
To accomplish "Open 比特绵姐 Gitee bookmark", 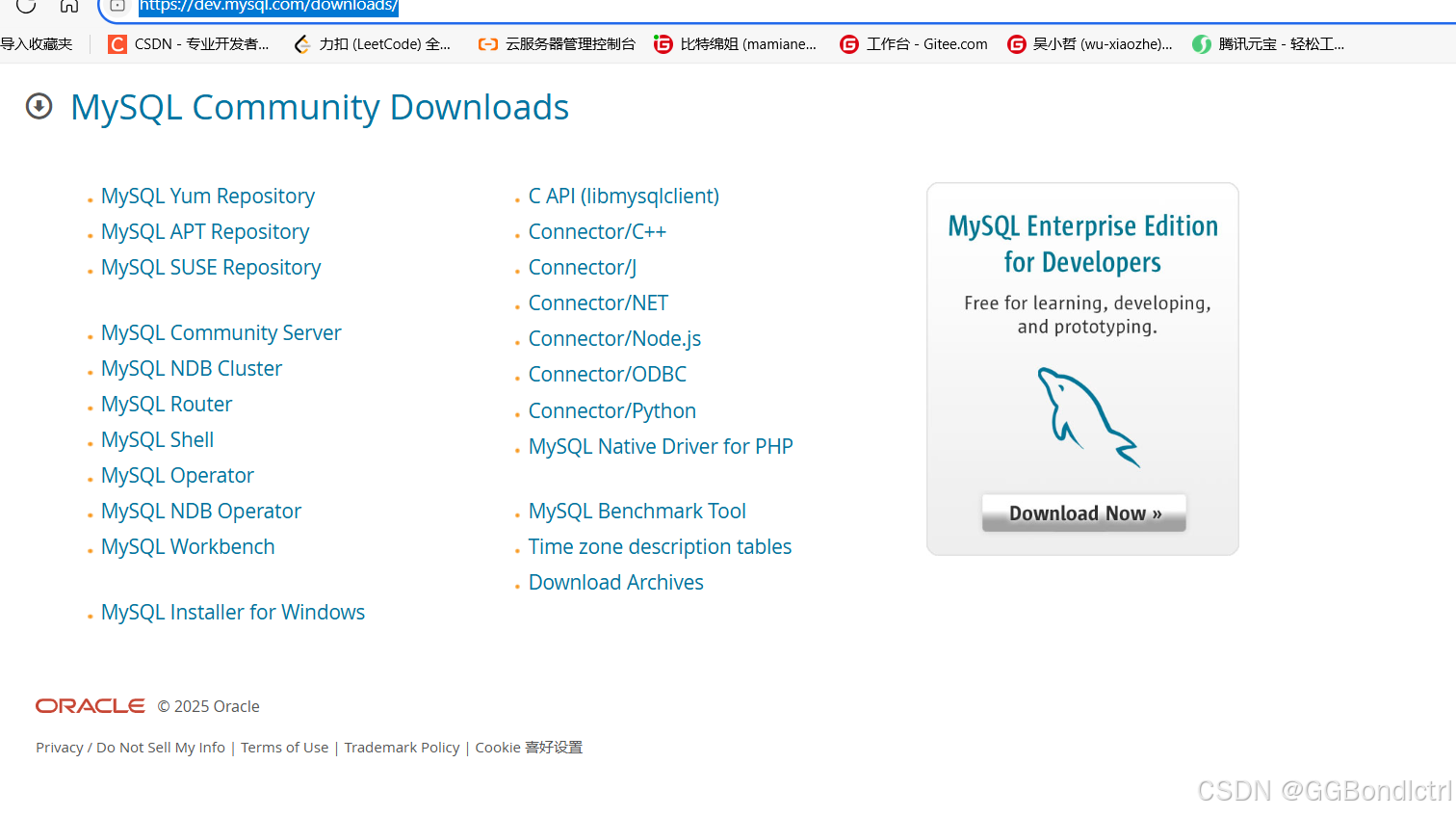I will [735, 44].
